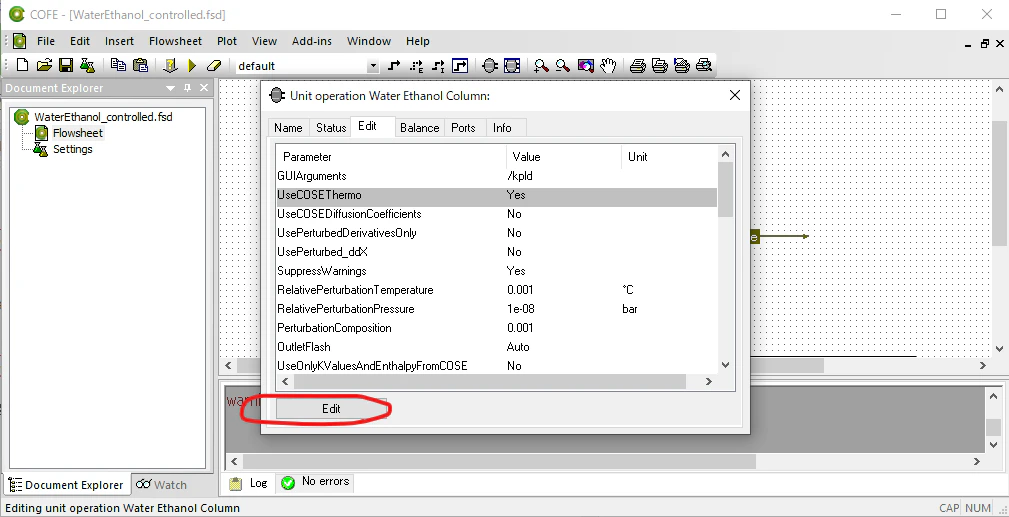
Task: Open the View menu
Action: 264,41
